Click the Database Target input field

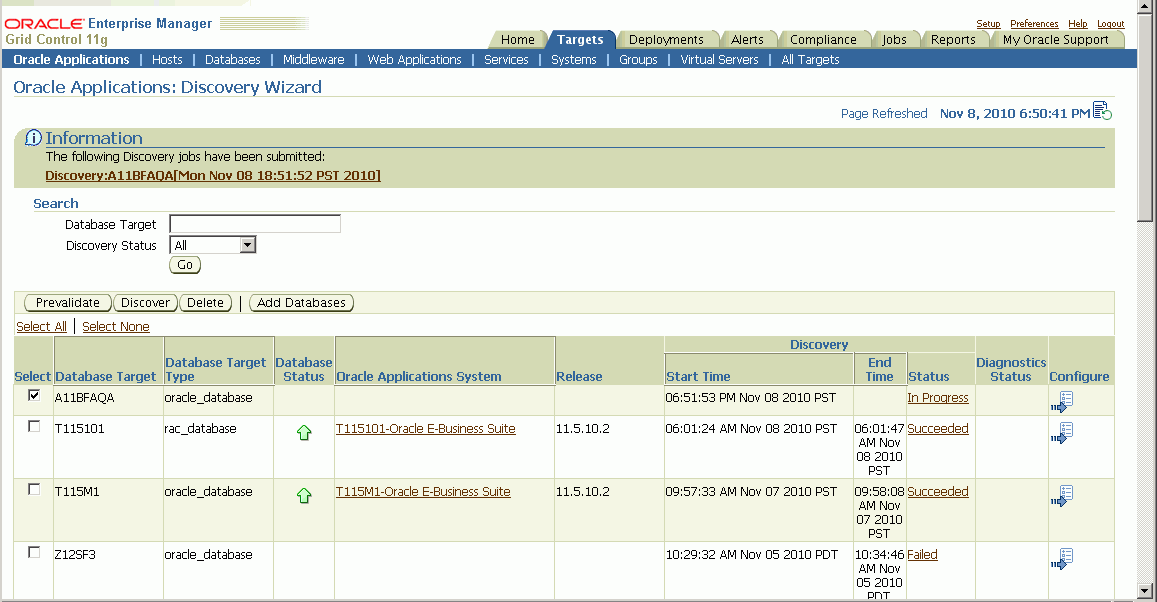point(255,224)
